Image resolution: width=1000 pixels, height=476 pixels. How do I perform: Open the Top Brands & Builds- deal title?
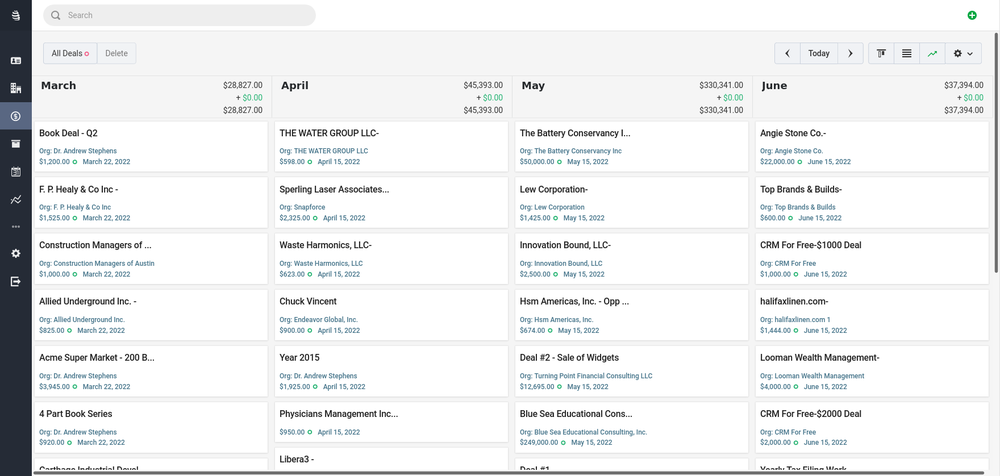click(x=801, y=190)
